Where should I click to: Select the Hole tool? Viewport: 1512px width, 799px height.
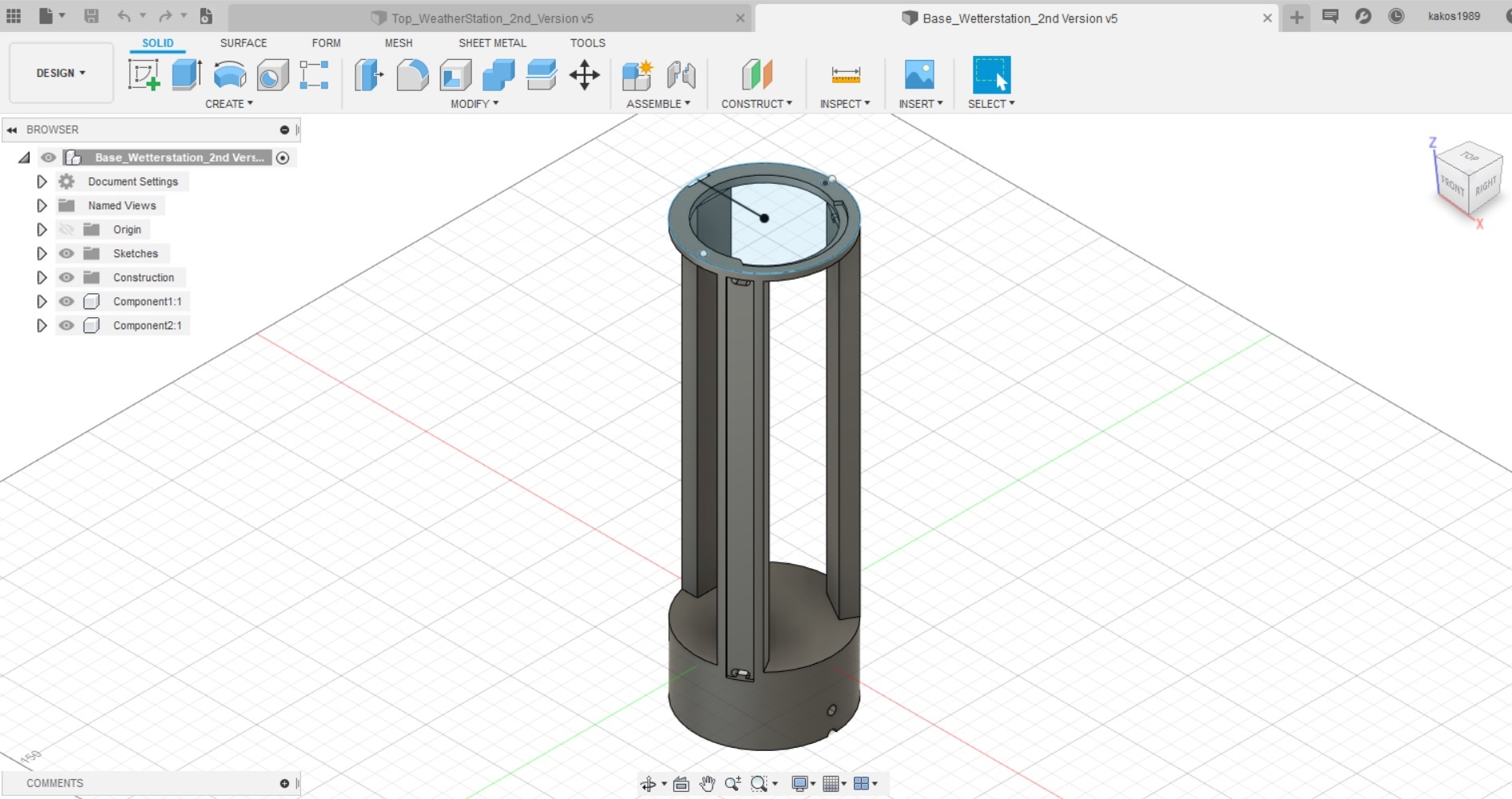(x=272, y=75)
